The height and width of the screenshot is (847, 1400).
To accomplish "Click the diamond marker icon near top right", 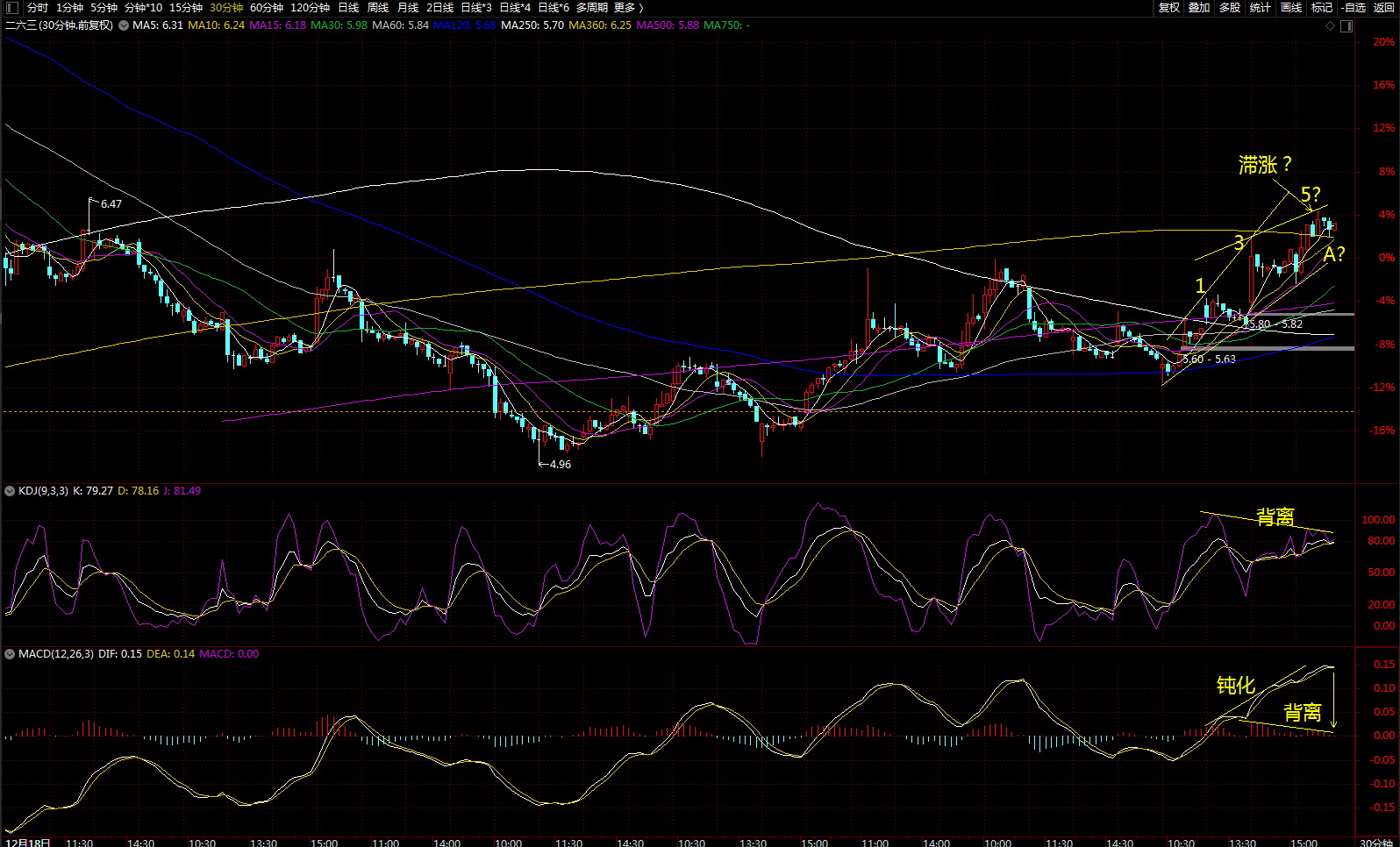I will [x=1330, y=25].
